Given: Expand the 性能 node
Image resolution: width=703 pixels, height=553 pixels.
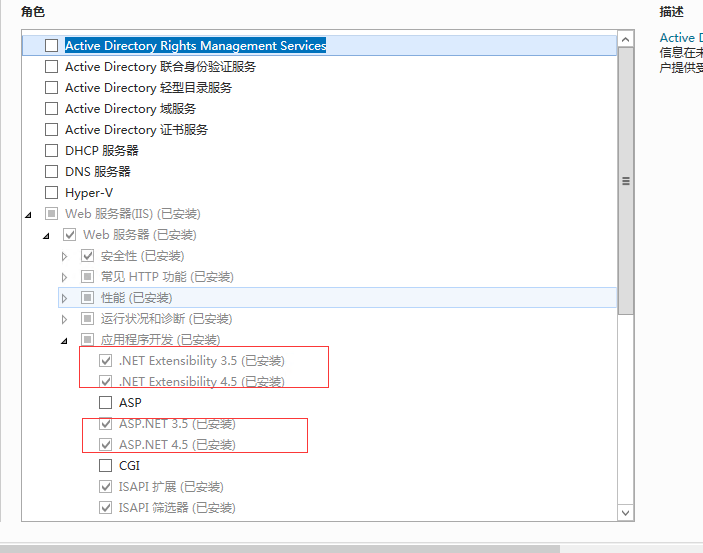Looking at the screenshot, I should click(x=64, y=298).
